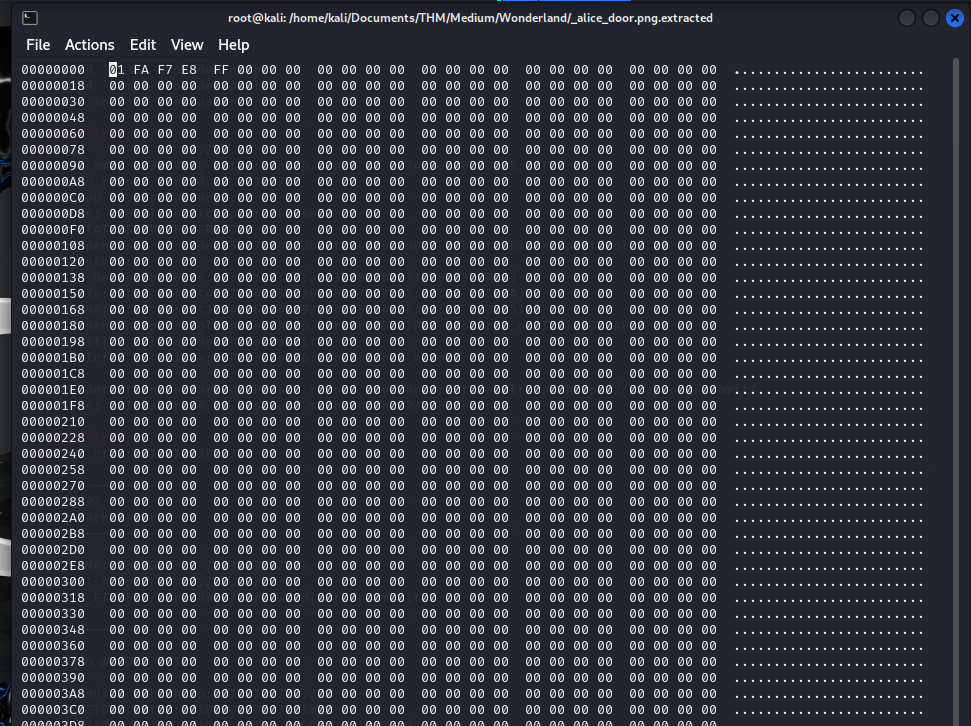
Task: Click offset label 000001E0
Action: (x=53, y=390)
